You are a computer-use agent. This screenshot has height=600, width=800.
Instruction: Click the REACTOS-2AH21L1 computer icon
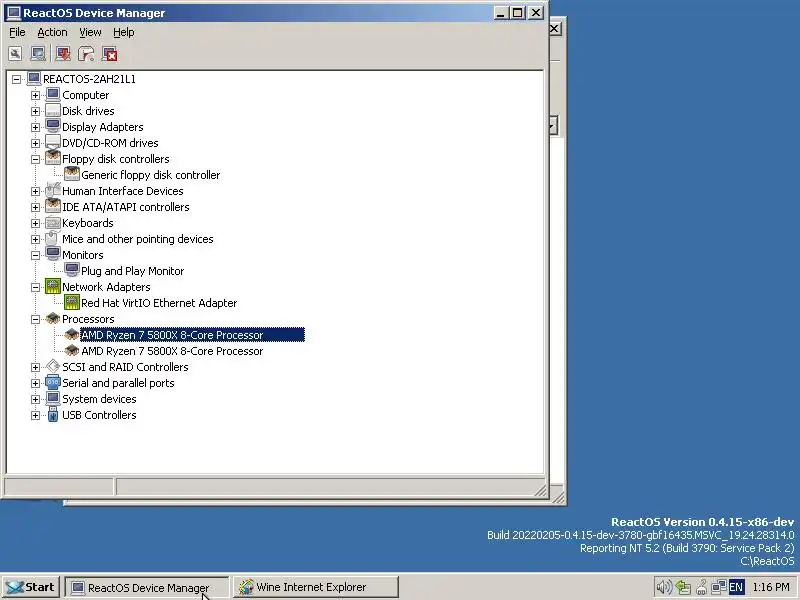point(34,79)
